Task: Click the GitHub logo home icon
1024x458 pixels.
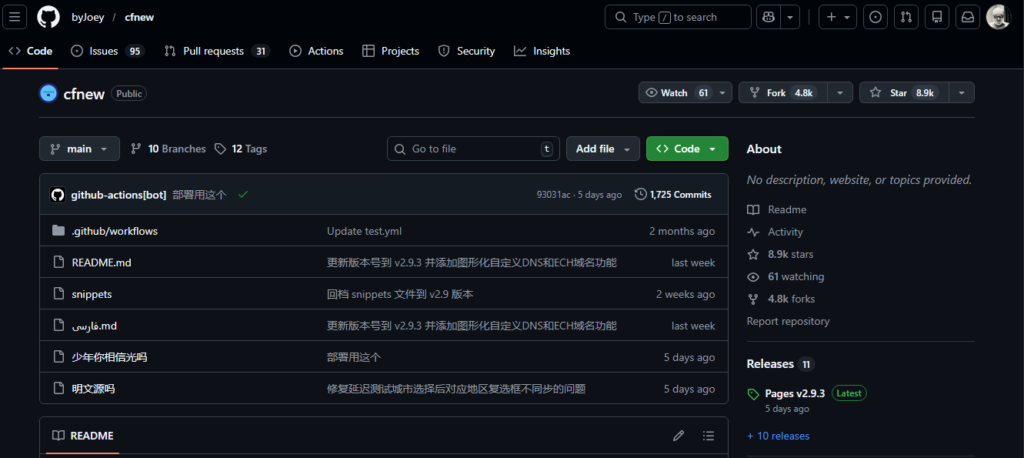Action: coord(48,17)
